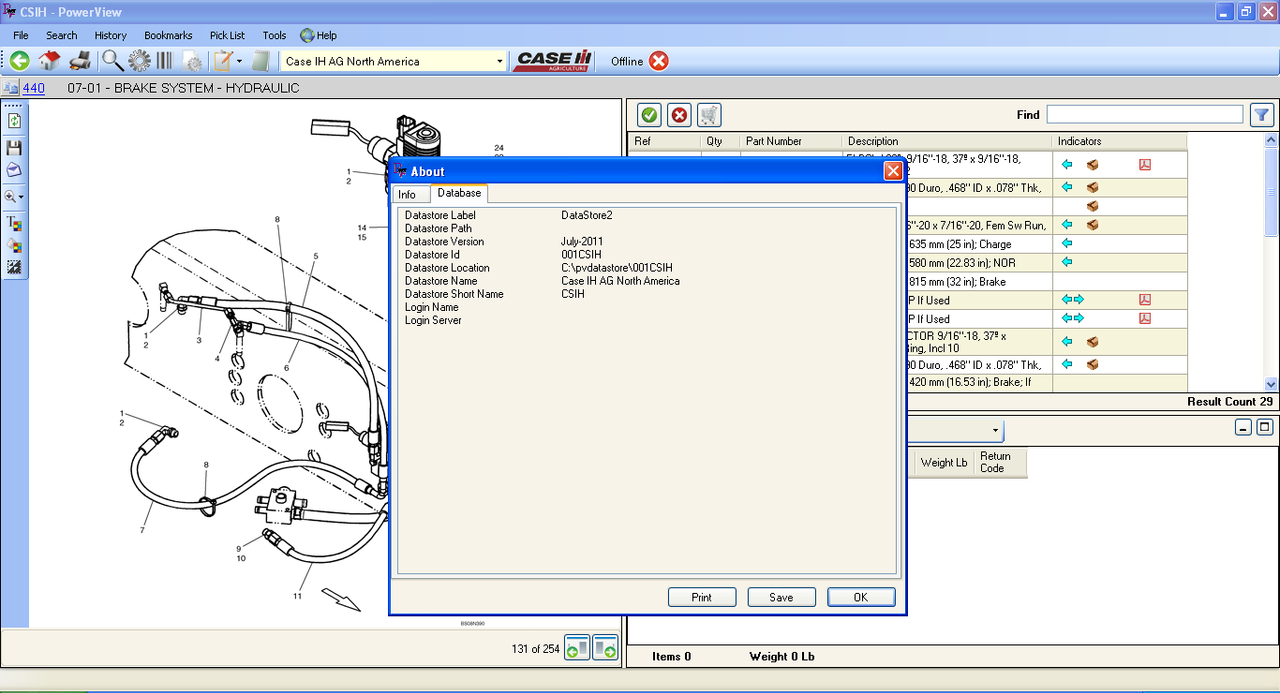This screenshot has width=1280, height=693.
Task: Click the Part Number column header
Action: coord(790,141)
